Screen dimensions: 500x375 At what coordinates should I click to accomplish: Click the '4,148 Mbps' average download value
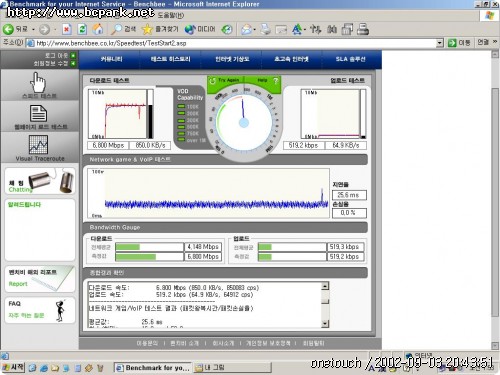click(203, 247)
